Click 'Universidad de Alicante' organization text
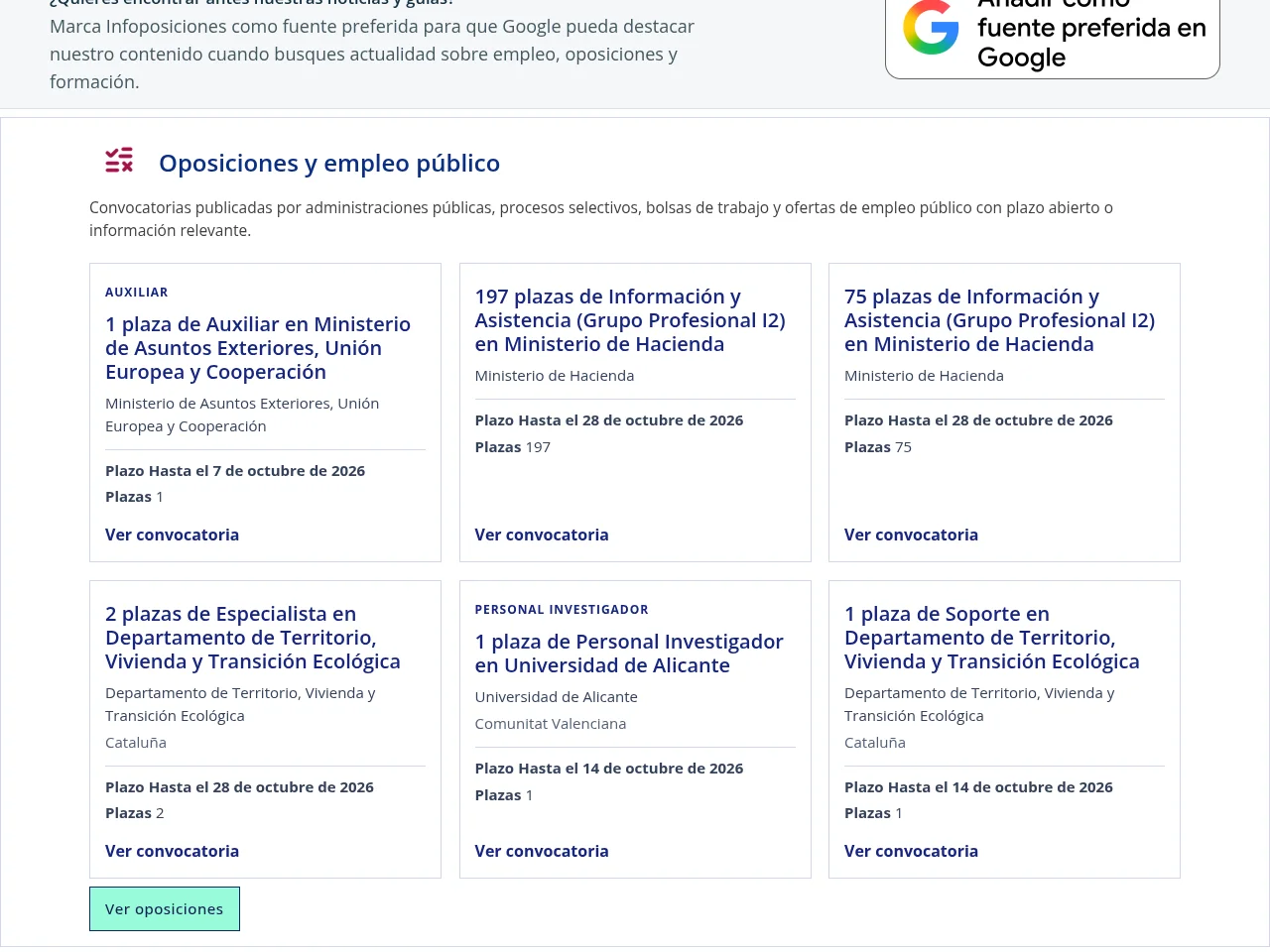 557,697
